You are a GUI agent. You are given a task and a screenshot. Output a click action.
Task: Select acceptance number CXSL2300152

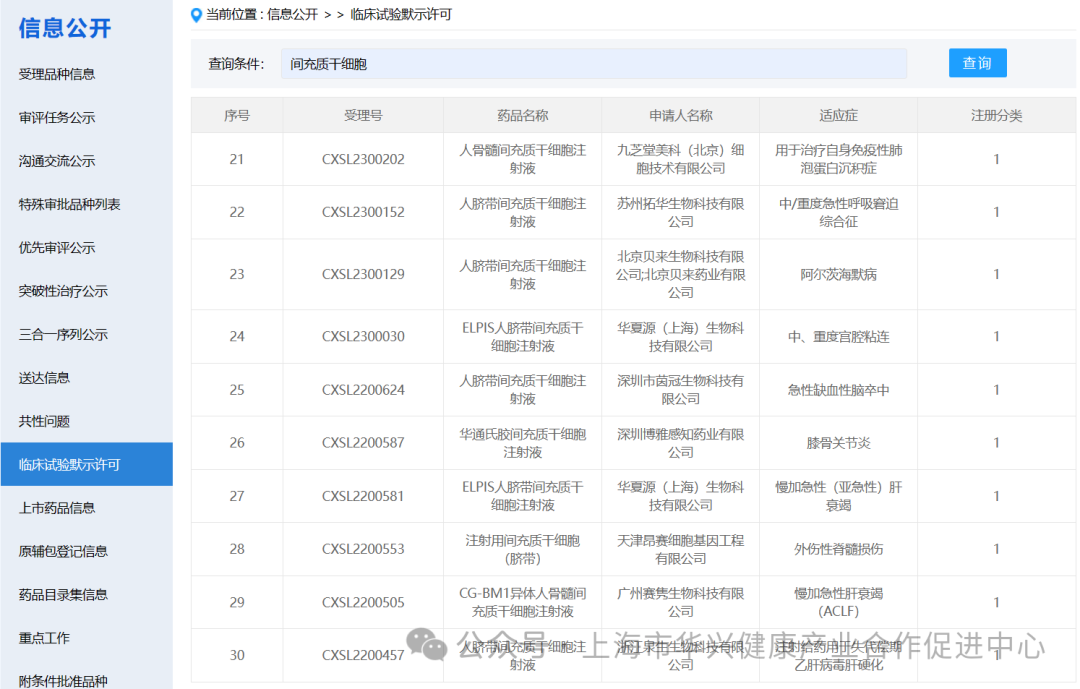pos(363,212)
